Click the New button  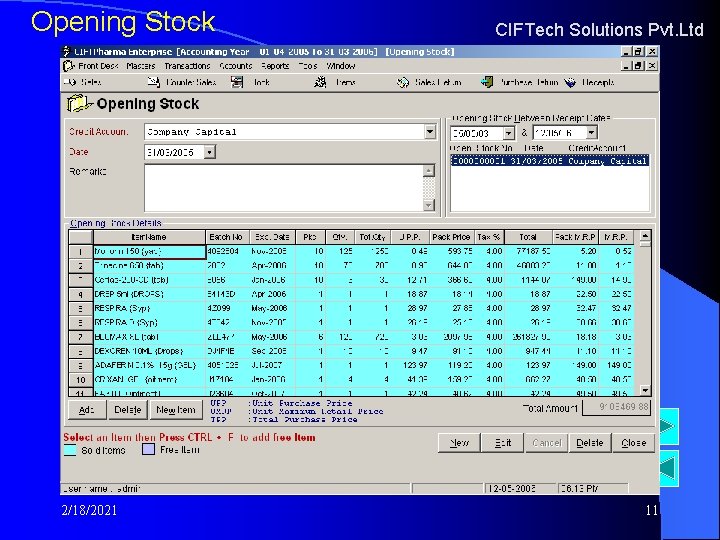[x=459, y=443]
